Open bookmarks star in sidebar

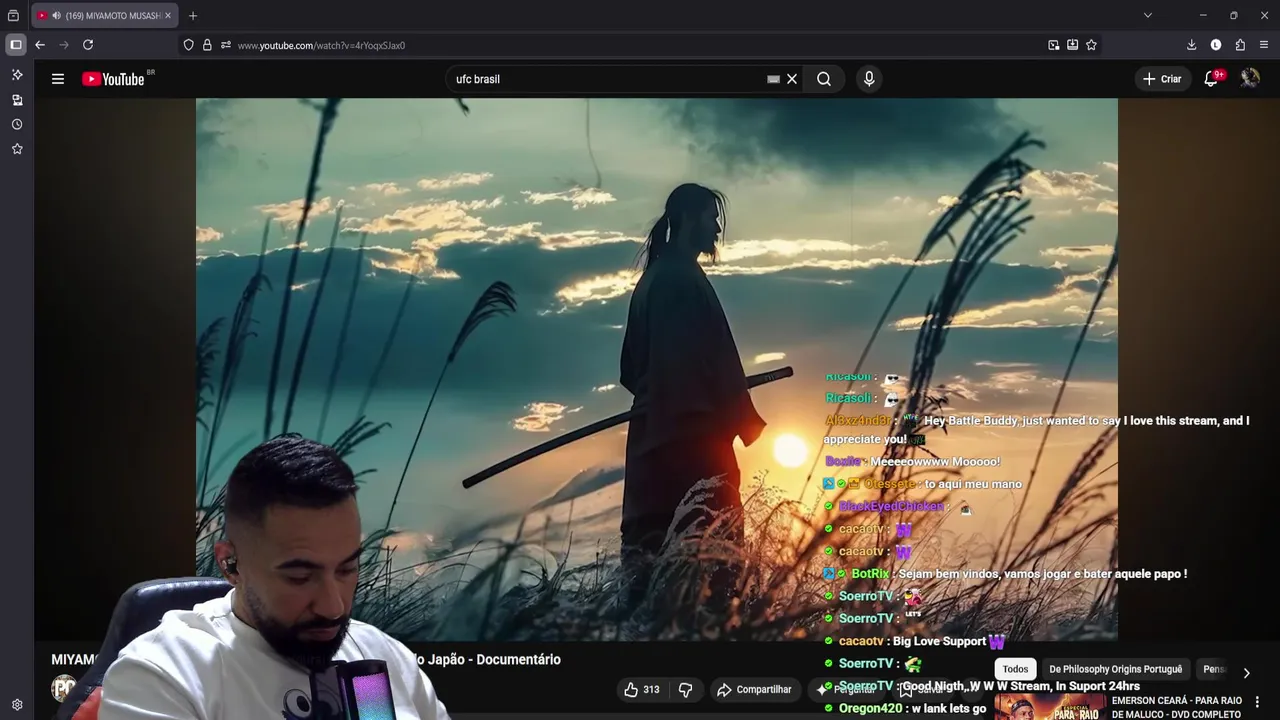17,149
